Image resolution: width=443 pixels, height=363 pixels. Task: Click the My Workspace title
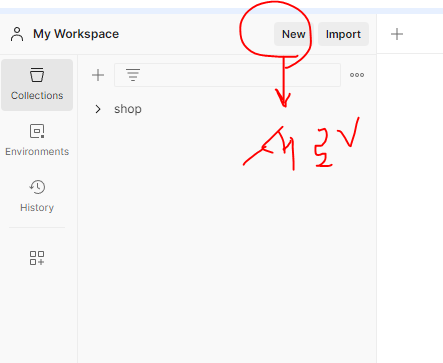(76, 34)
